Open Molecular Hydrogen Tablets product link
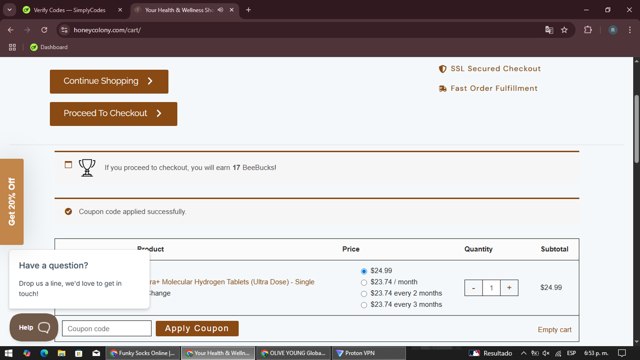The width and height of the screenshot is (640, 360). [232, 282]
